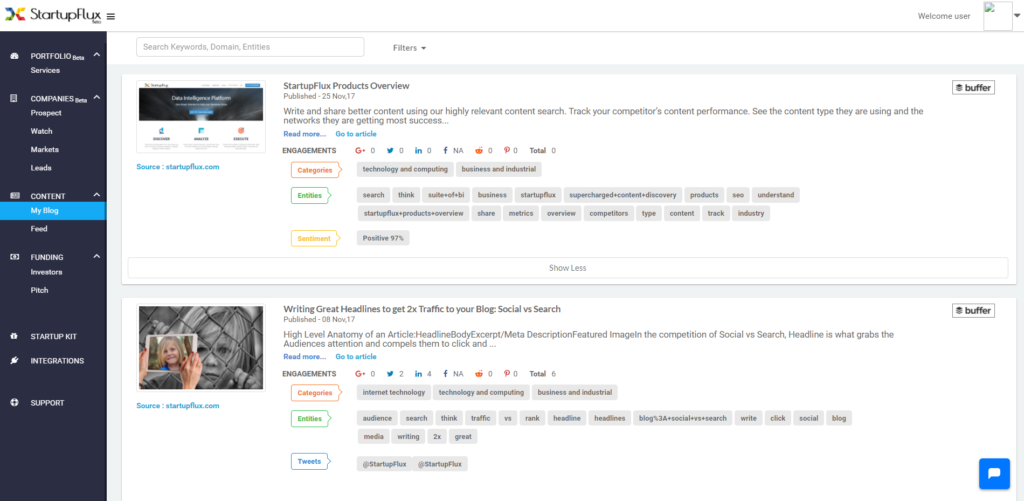Click Source startupflux.com under Headlines thumbnail

tap(178, 406)
